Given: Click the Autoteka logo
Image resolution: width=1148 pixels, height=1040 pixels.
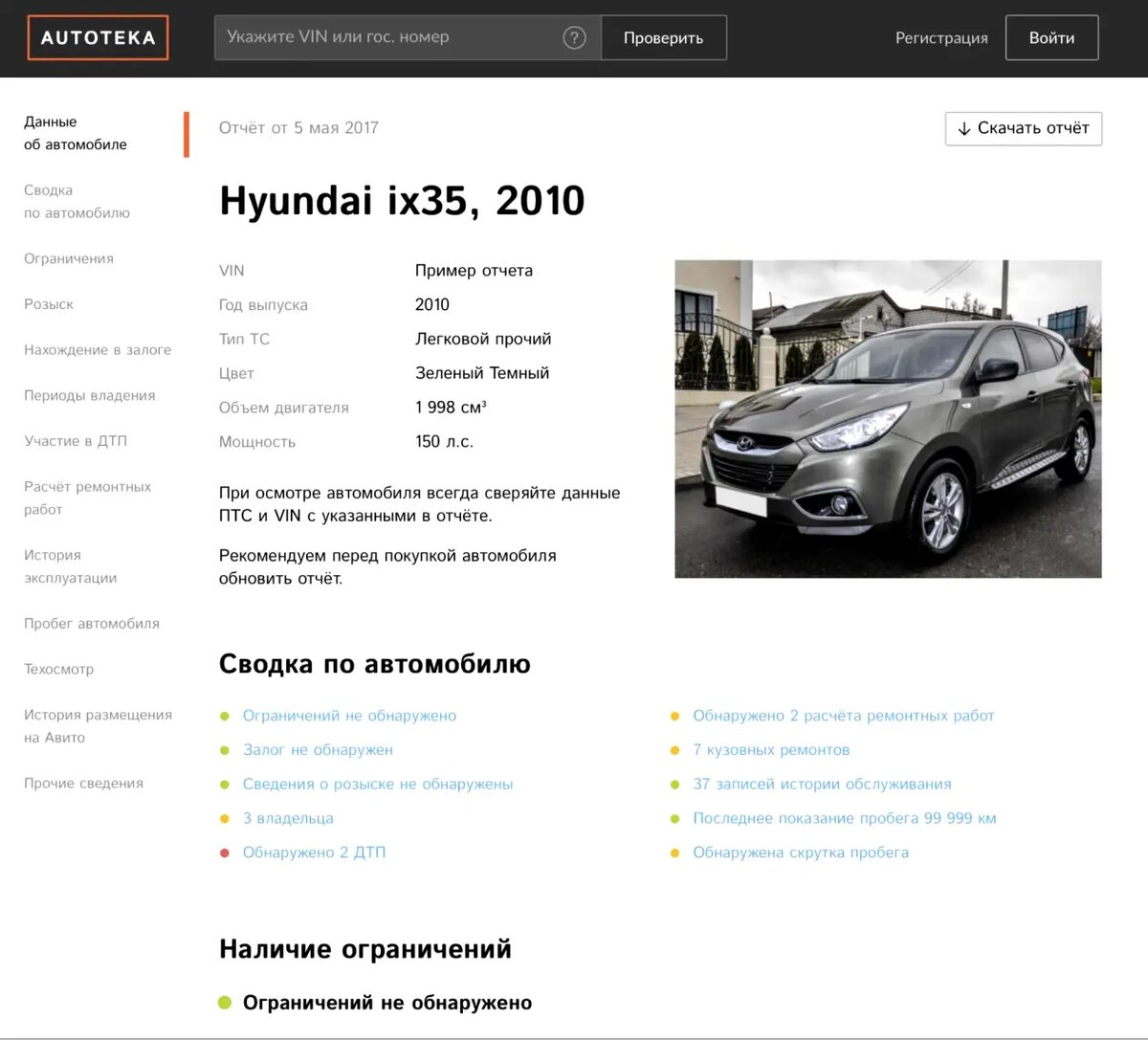Looking at the screenshot, I should click(98, 38).
